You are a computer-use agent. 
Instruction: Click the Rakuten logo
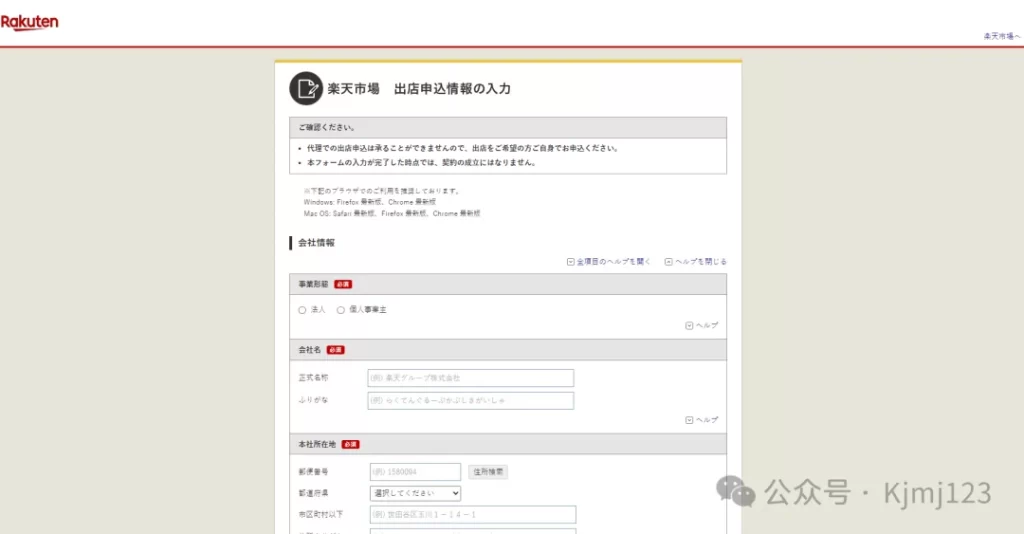pos(29,22)
